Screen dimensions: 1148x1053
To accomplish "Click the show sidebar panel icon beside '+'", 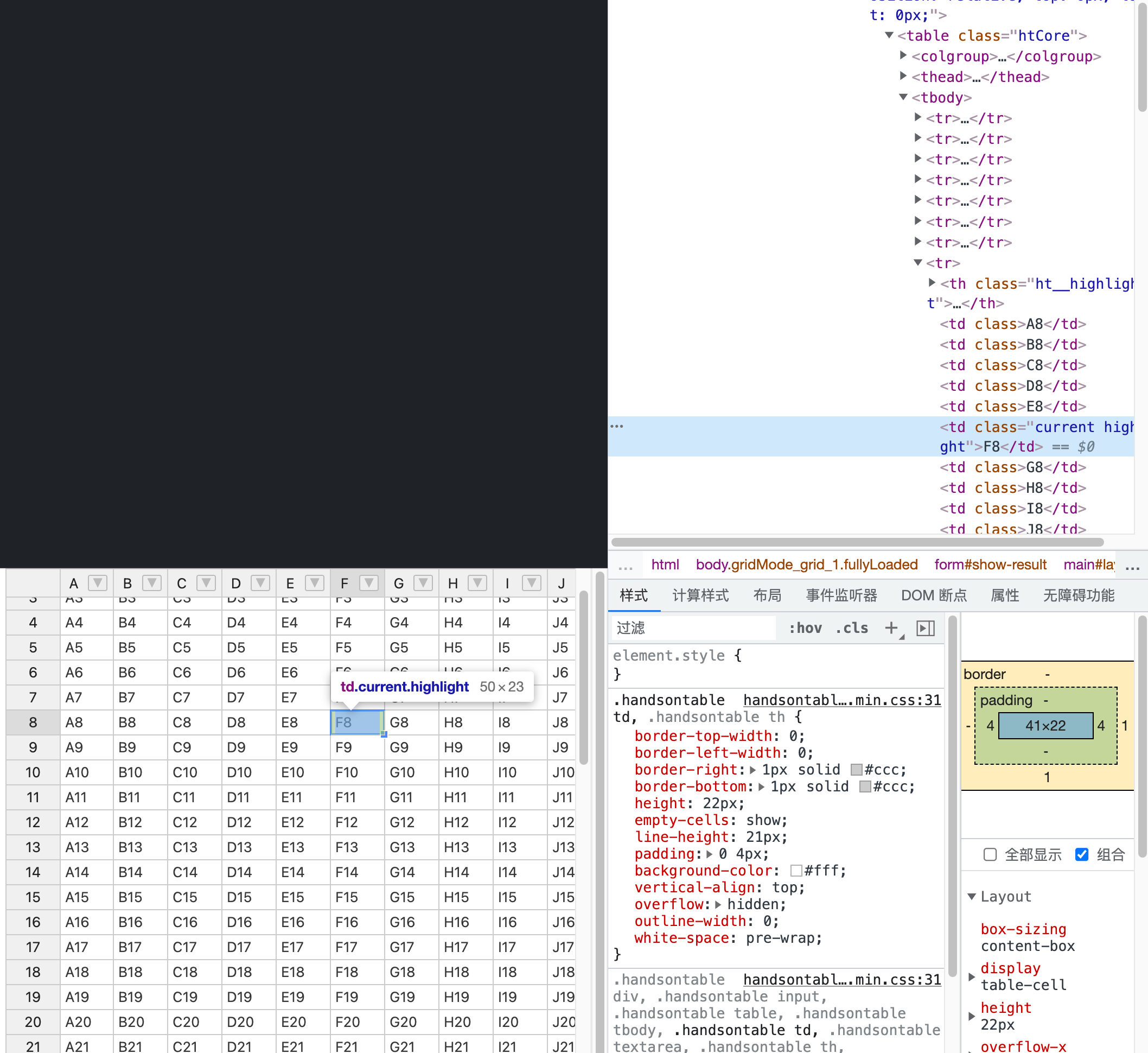I will pyautogui.click(x=926, y=628).
